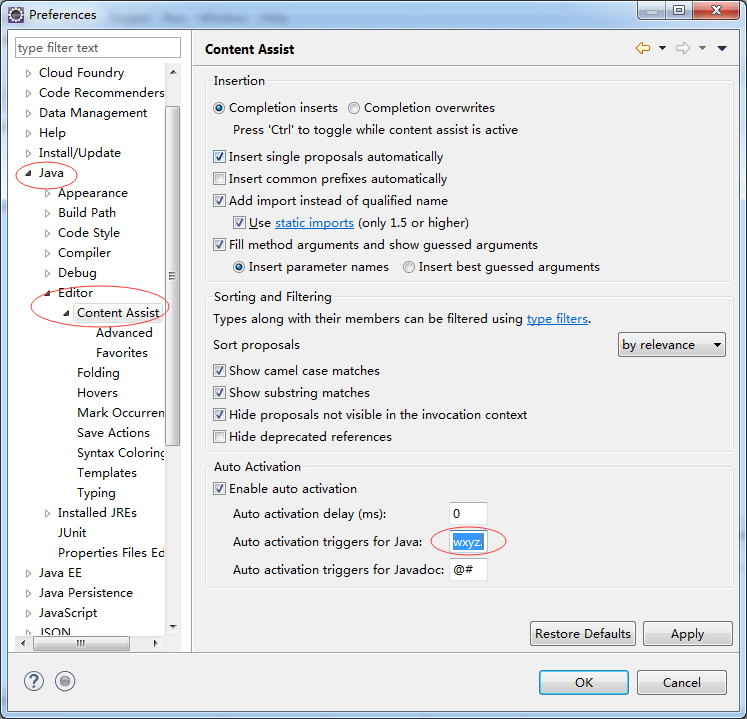Toggle Show camel case matches
747x719 pixels.
tap(219, 371)
